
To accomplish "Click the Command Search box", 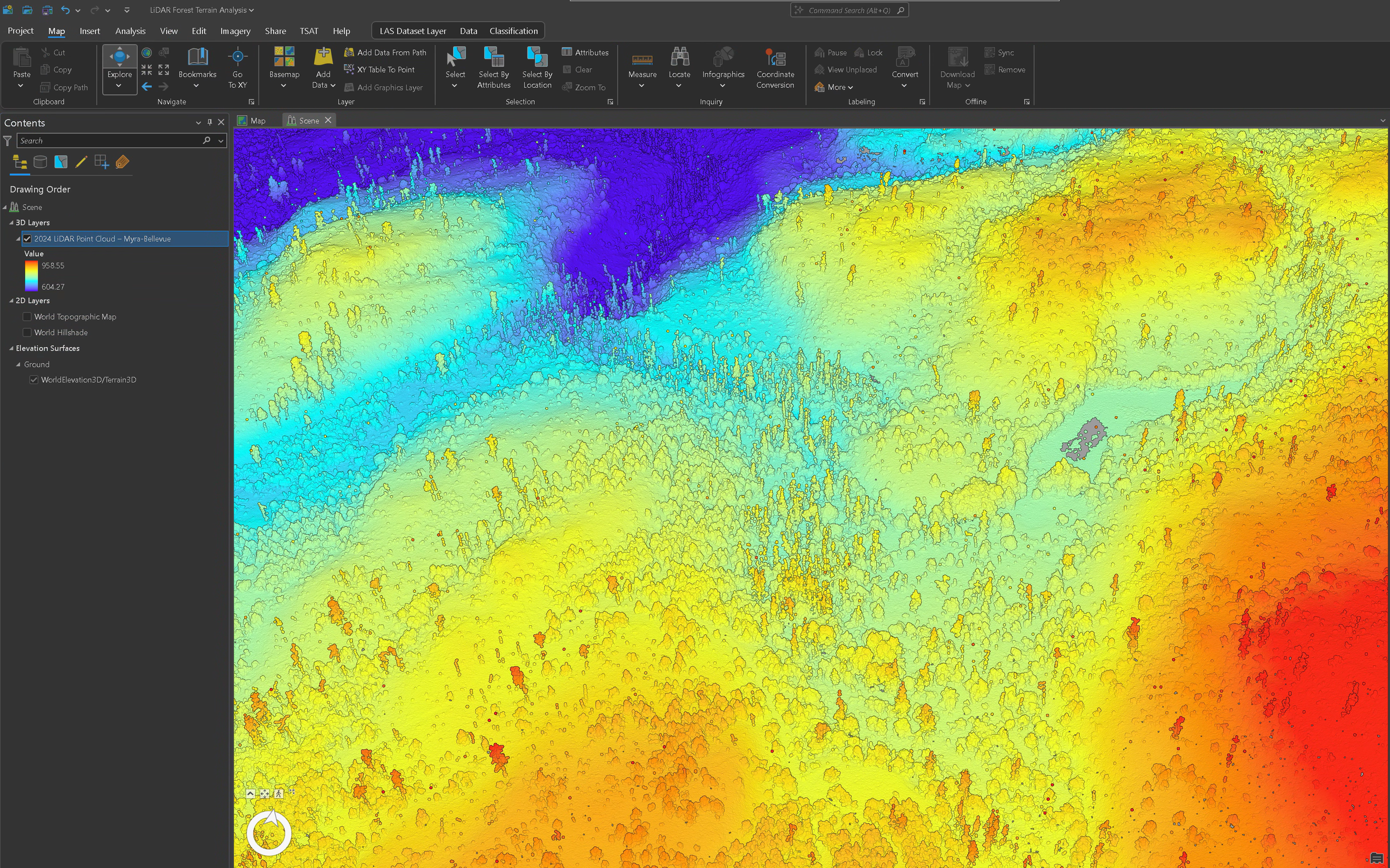I will click(850, 11).
